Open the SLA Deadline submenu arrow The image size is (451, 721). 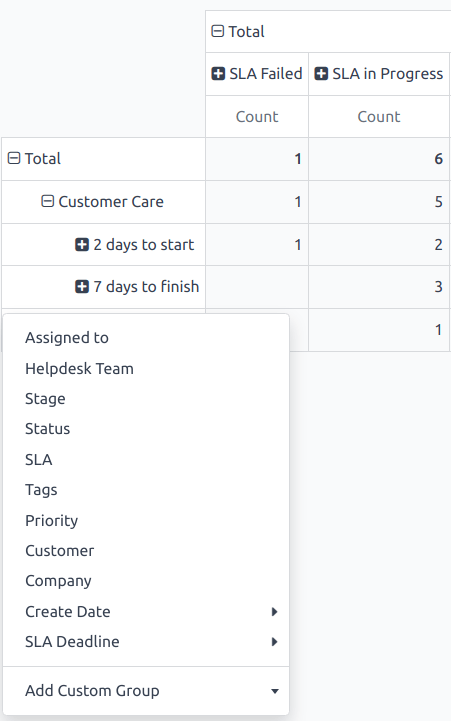274,641
